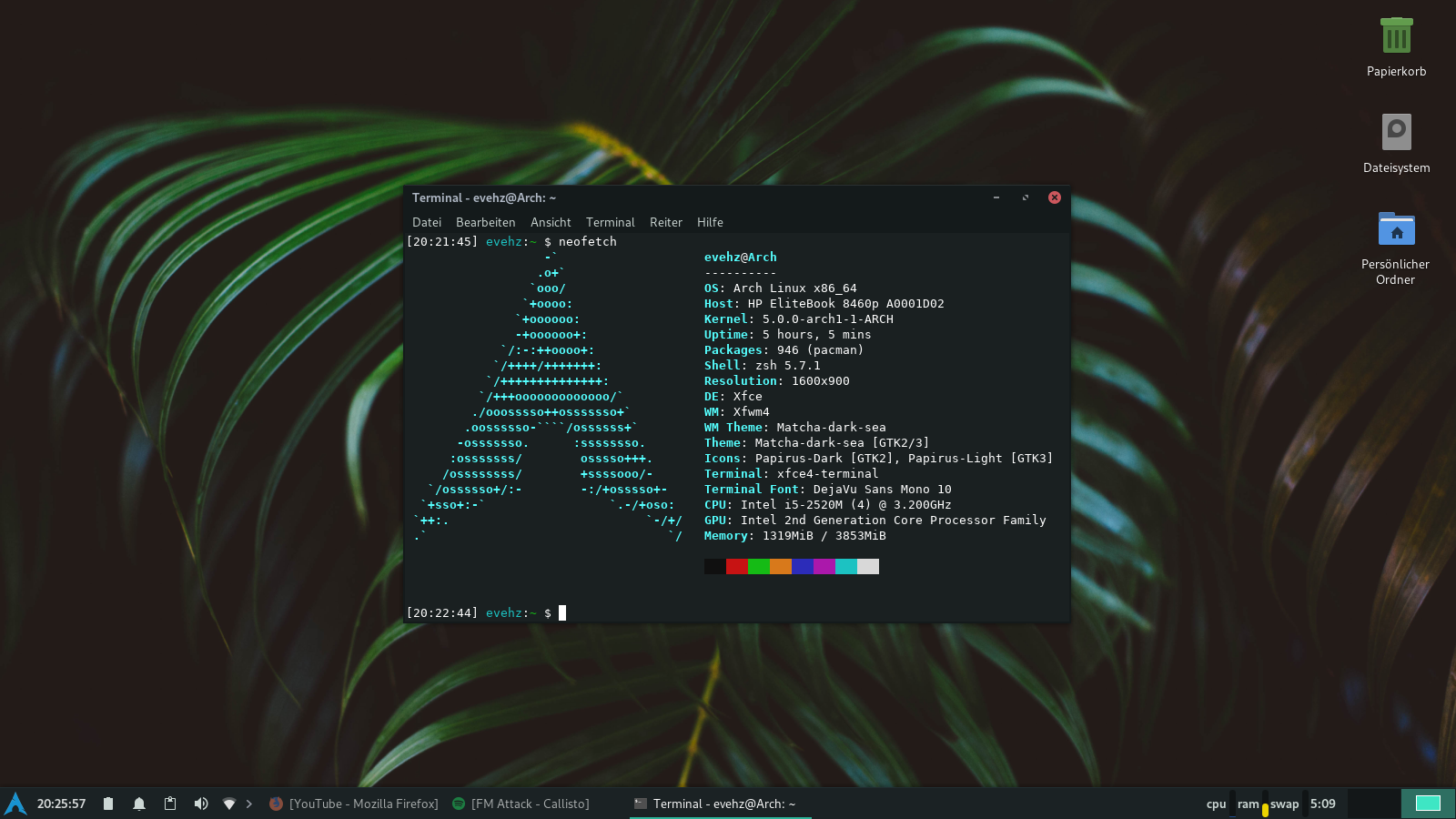Select the second empty workspace in switcher
This screenshot has height=819, width=1456.
tap(1374, 803)
